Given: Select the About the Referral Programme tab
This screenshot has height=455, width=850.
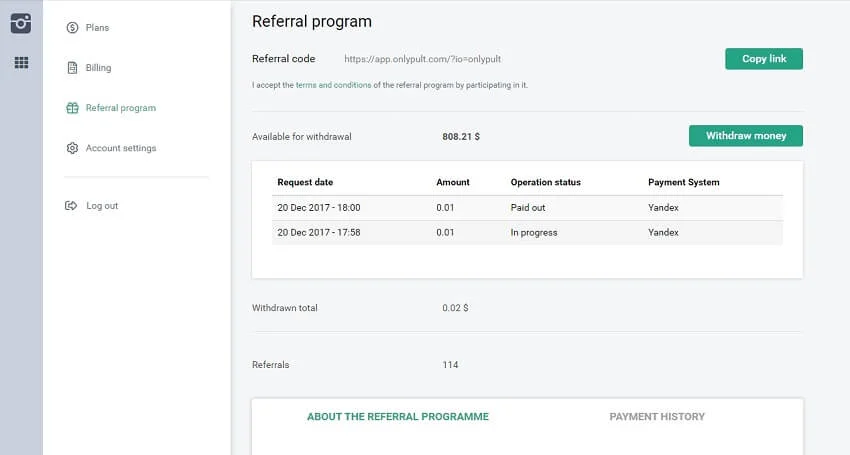Looking at the screenshot, I should pyautogui.click(x=398, y=417).
